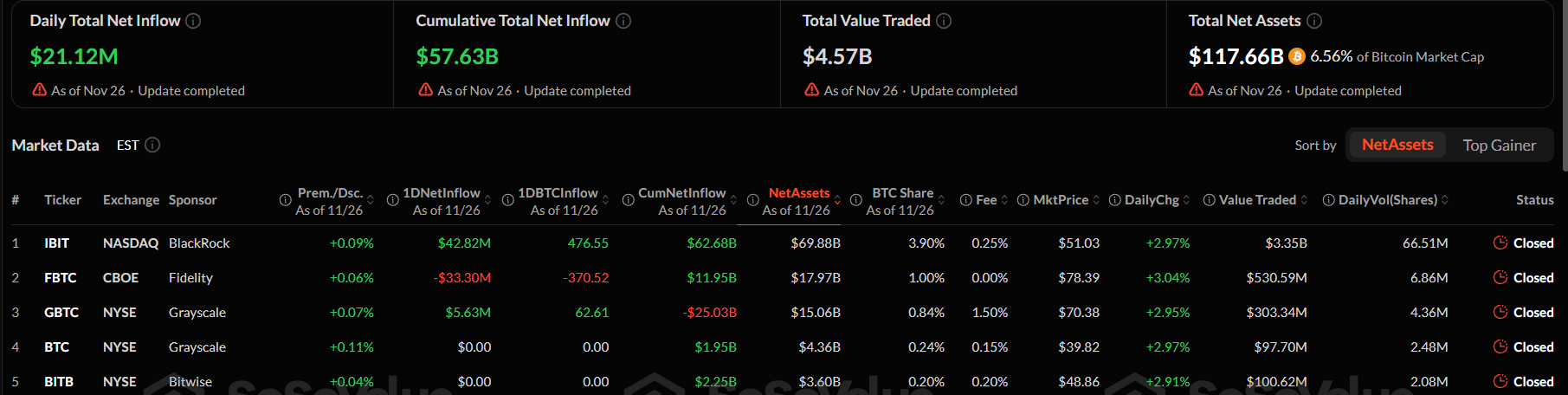Click the EST timezone info icon
Screen dimensions: 1568x395
point(152,145)
